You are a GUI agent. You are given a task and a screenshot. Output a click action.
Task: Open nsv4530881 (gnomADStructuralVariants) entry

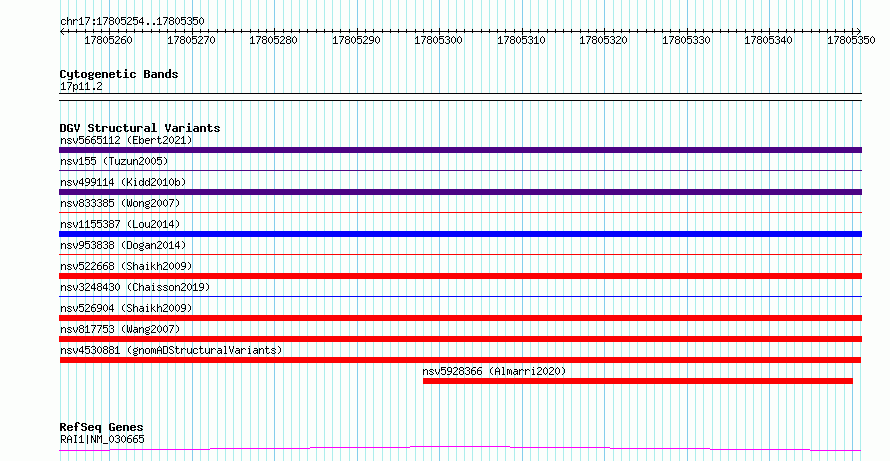click(171, 350)
